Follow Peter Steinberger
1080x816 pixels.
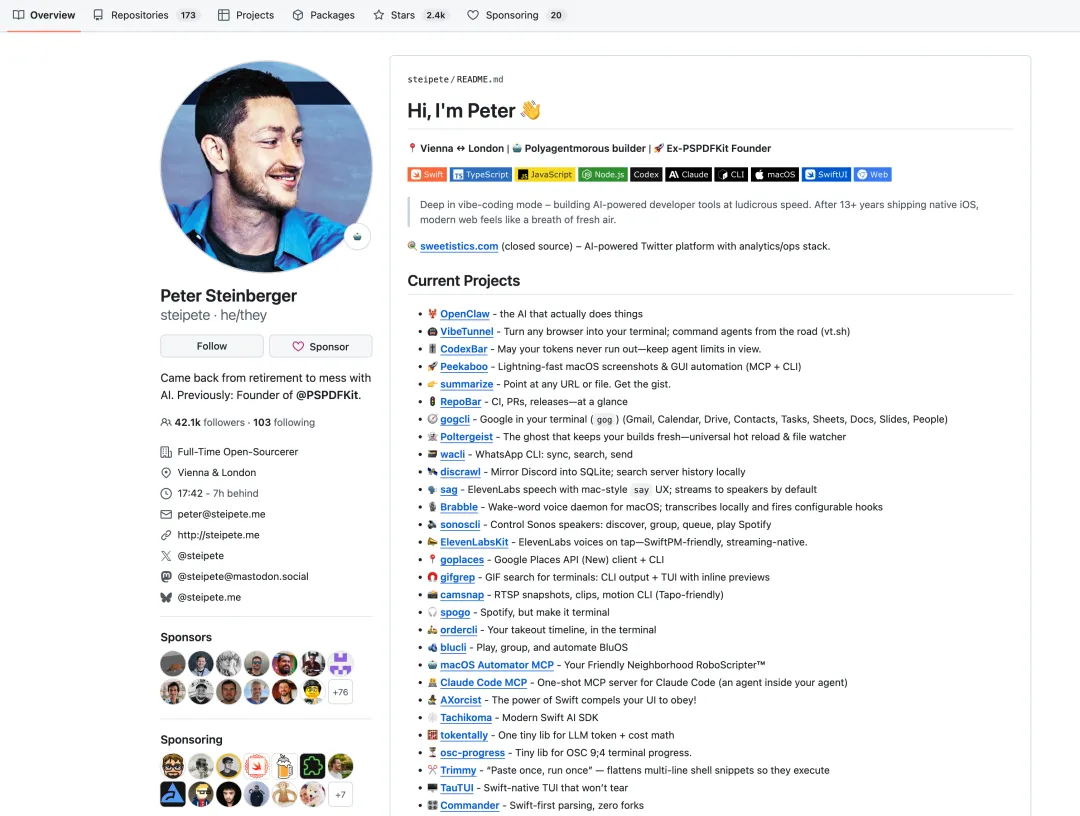pos(211,346)
